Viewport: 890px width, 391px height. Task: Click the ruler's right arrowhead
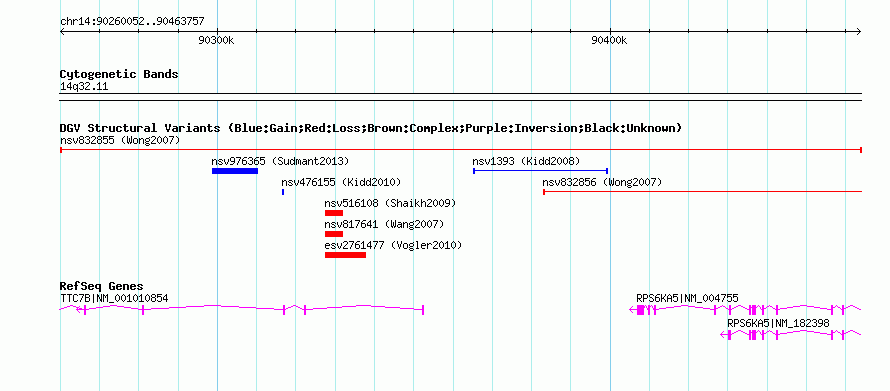(x=859, y=31)
